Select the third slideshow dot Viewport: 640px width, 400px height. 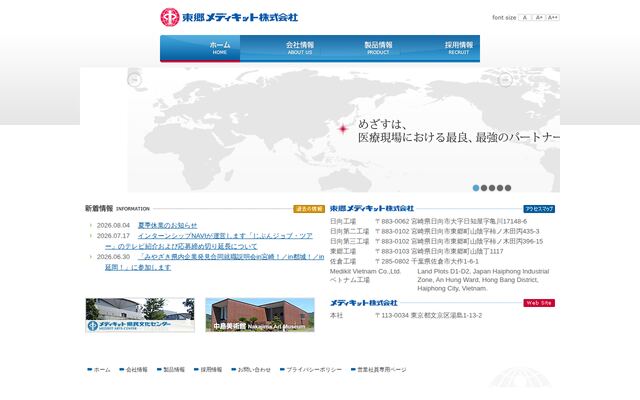(x=492, y=188)
